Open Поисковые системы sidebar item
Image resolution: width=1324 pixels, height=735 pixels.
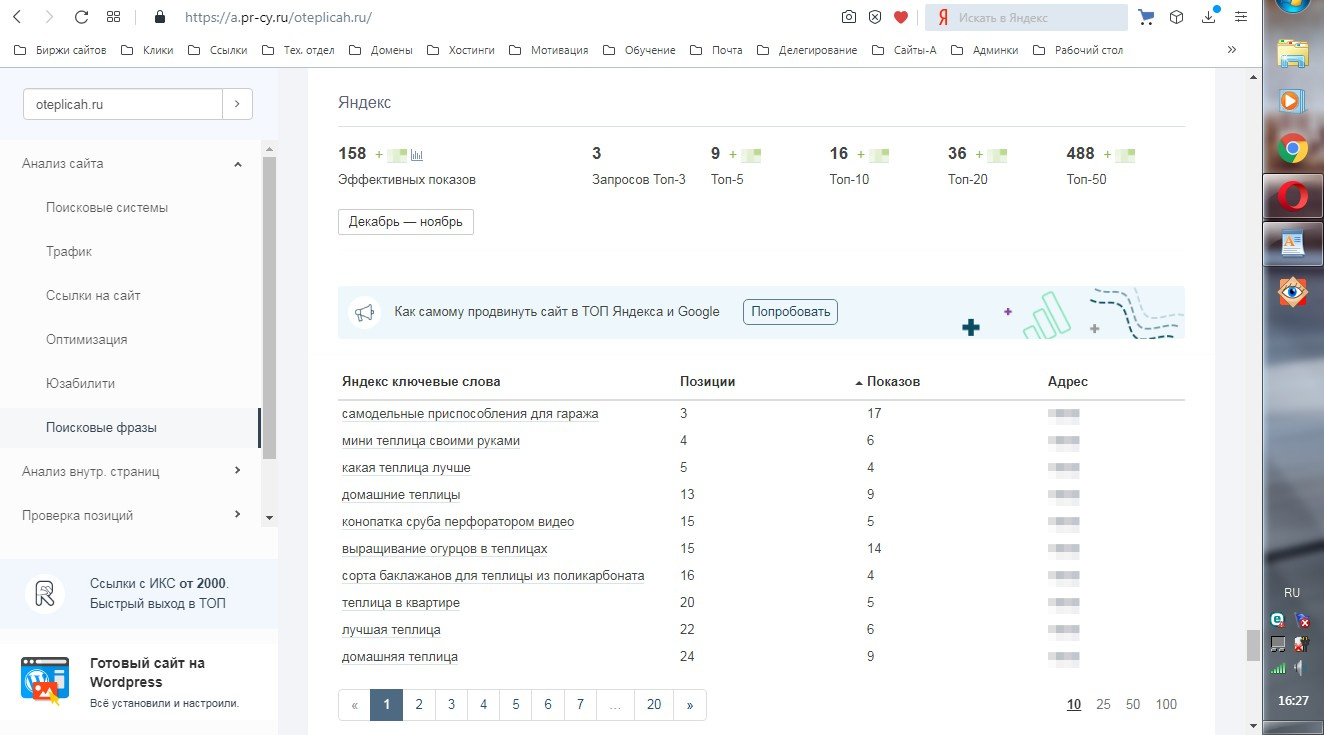[107, 208]
